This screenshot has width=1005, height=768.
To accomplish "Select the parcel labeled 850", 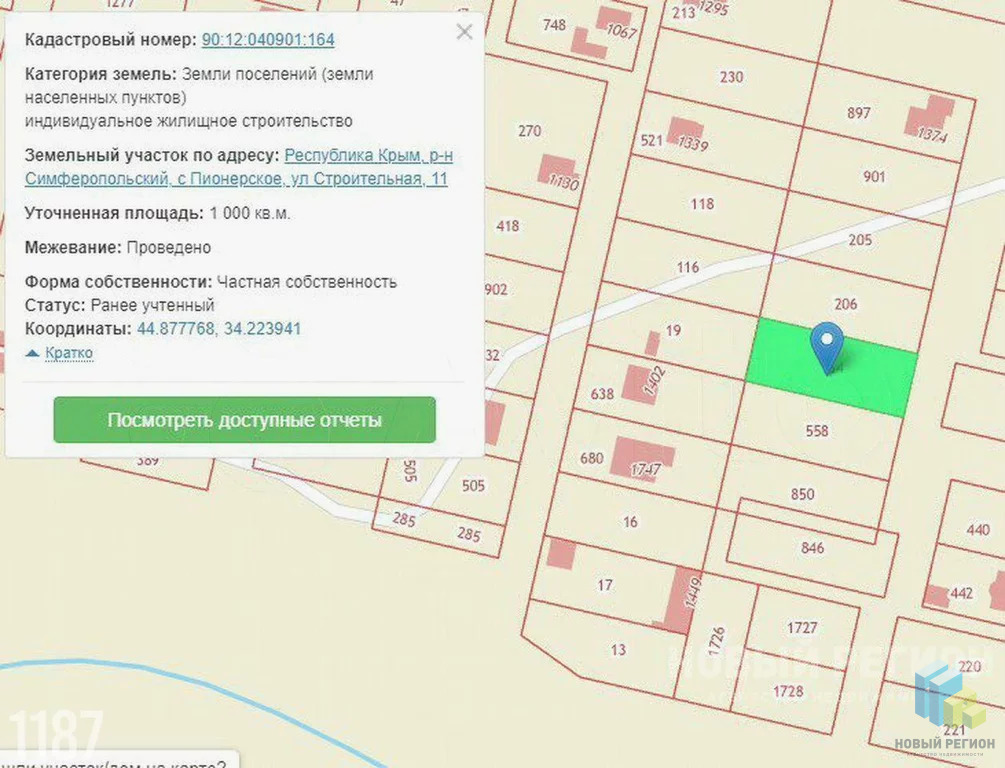I will coord(802,494).
